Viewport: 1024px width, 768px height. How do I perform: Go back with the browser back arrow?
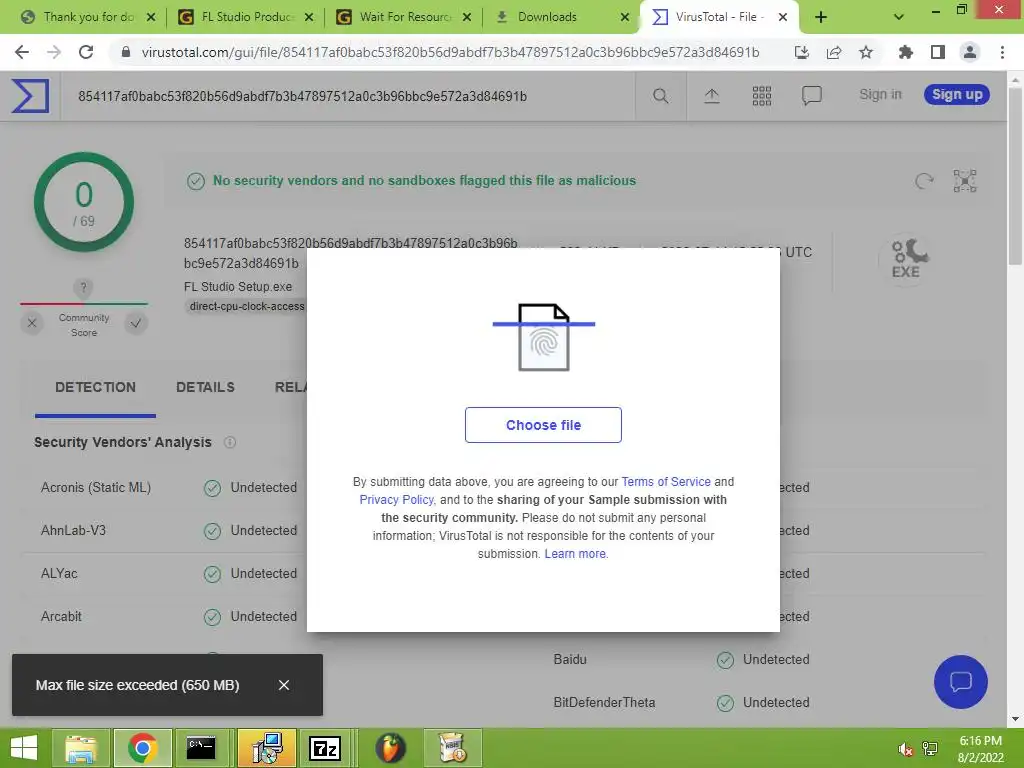[22, 52]
